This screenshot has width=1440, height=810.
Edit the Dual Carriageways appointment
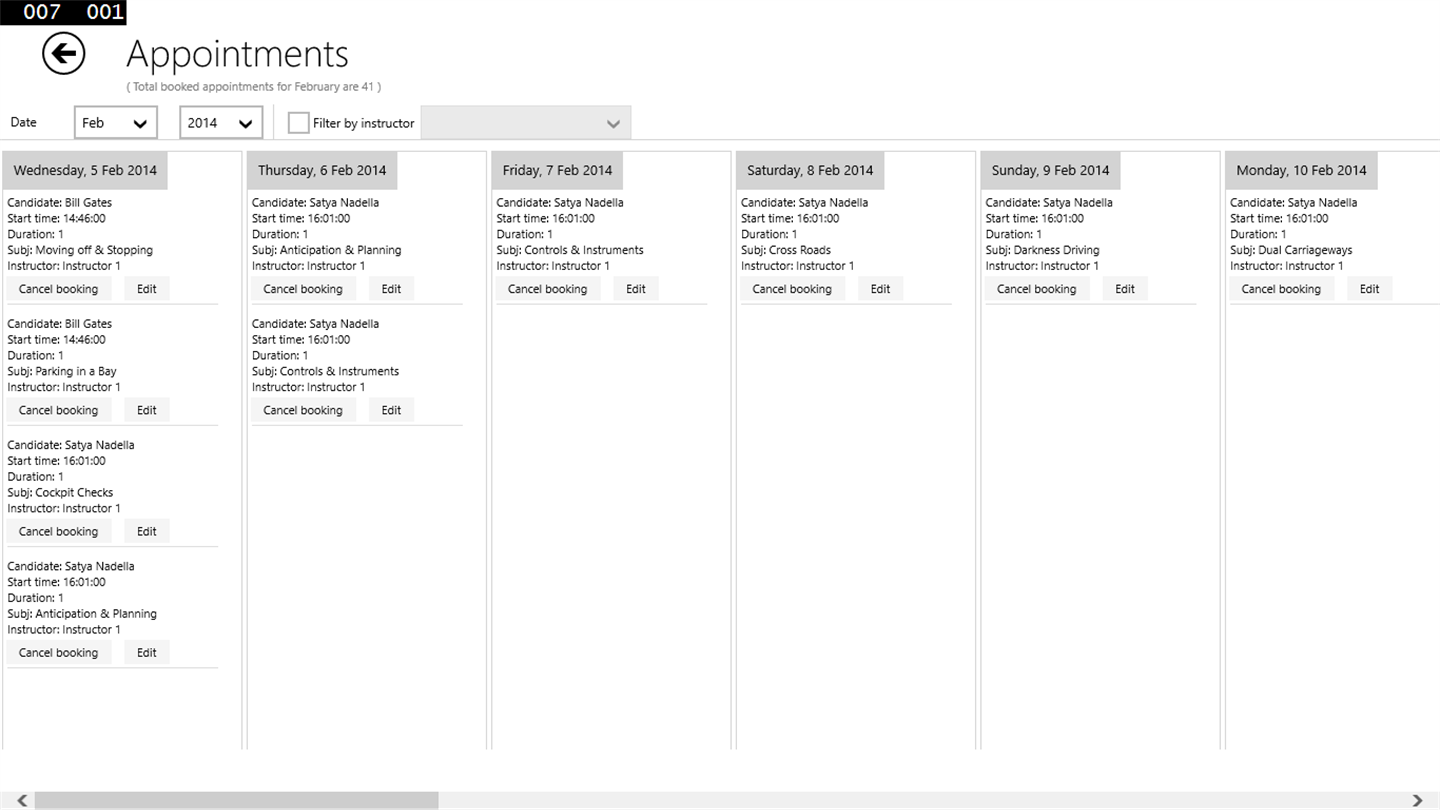(x=1369, y=289)
